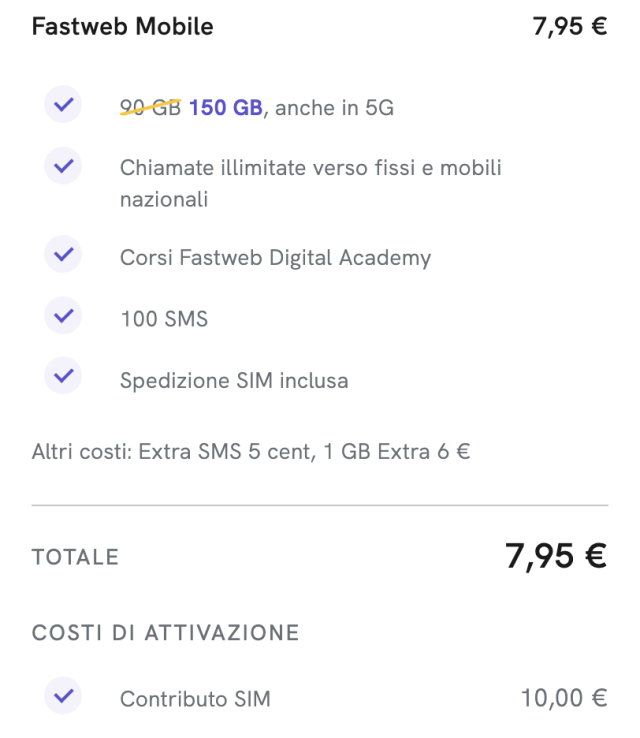Select the highlighted 150 GB text
The width and height of the screenshot is (640, 738).
tap(225, 108)
